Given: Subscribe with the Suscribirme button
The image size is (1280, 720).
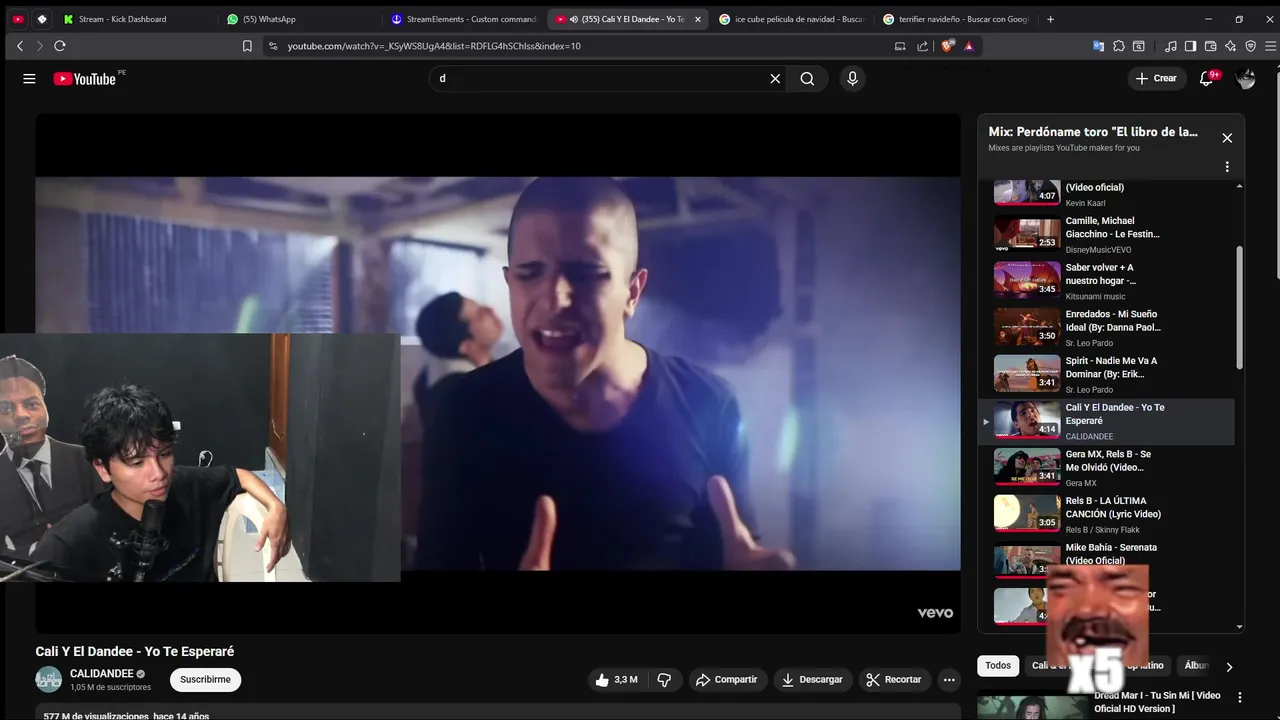Looking at the screenshot, I should (x=205, y=680).
